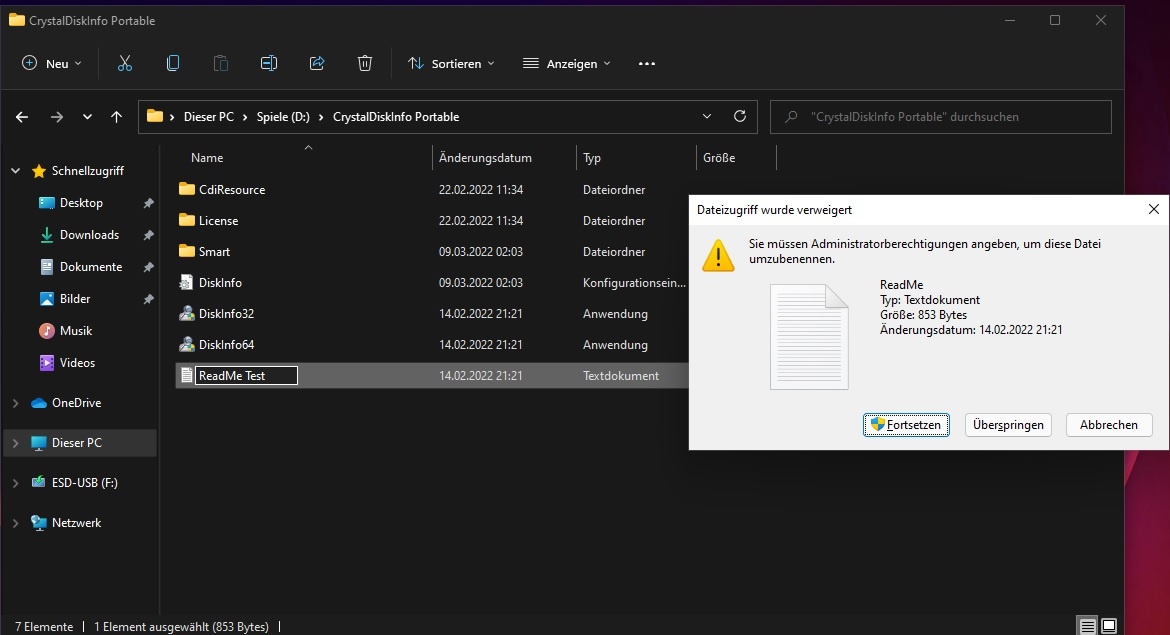Open Desktop in quick access
This screenshot has width=1170, height=635.
[81, 203]
